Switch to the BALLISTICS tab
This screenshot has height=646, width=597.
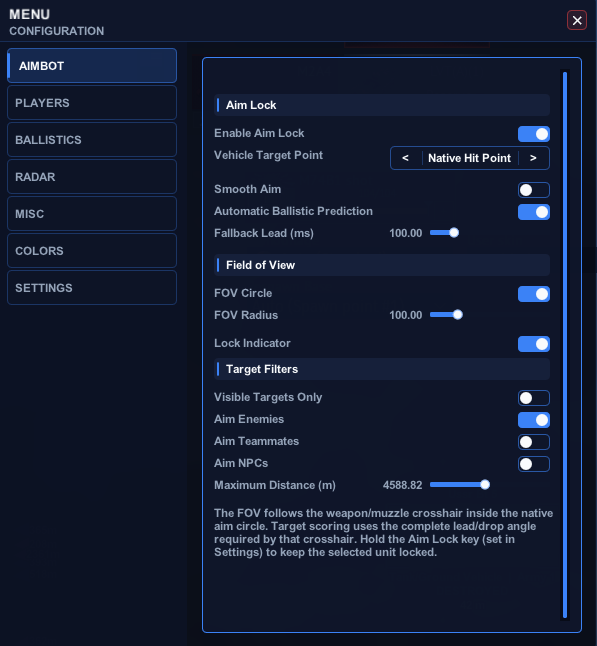pos(92,140)
